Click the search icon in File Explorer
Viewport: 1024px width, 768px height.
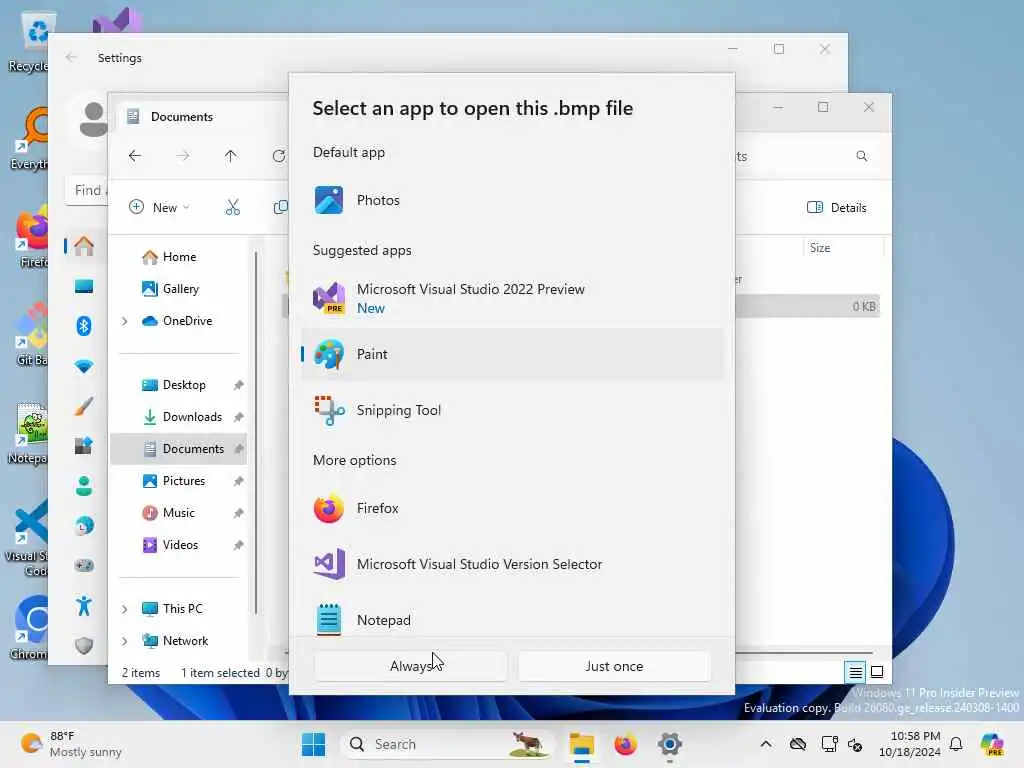pos(862,156)
